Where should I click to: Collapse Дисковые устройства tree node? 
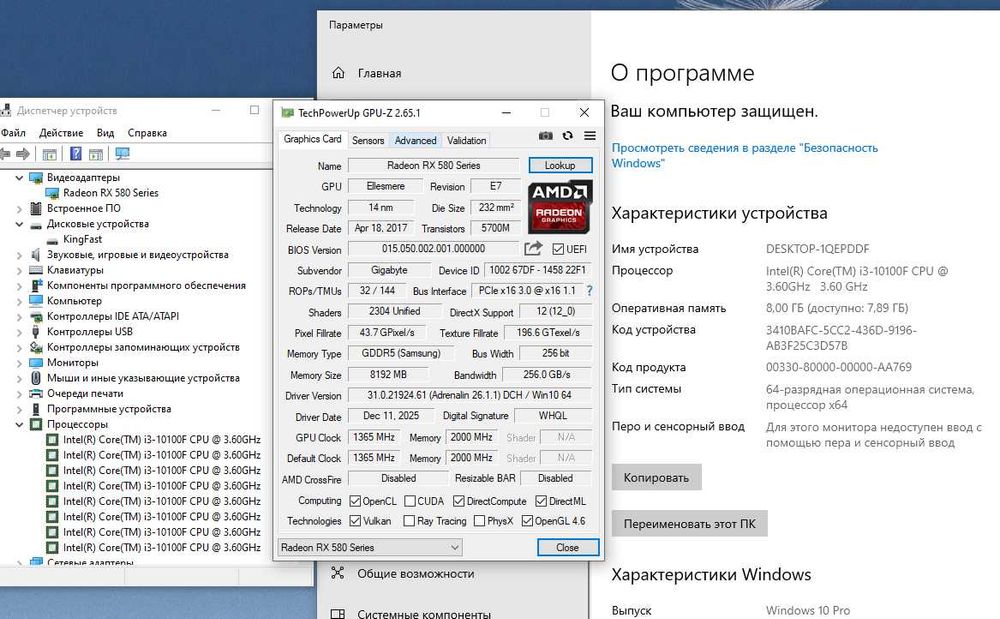coord(19,224)
